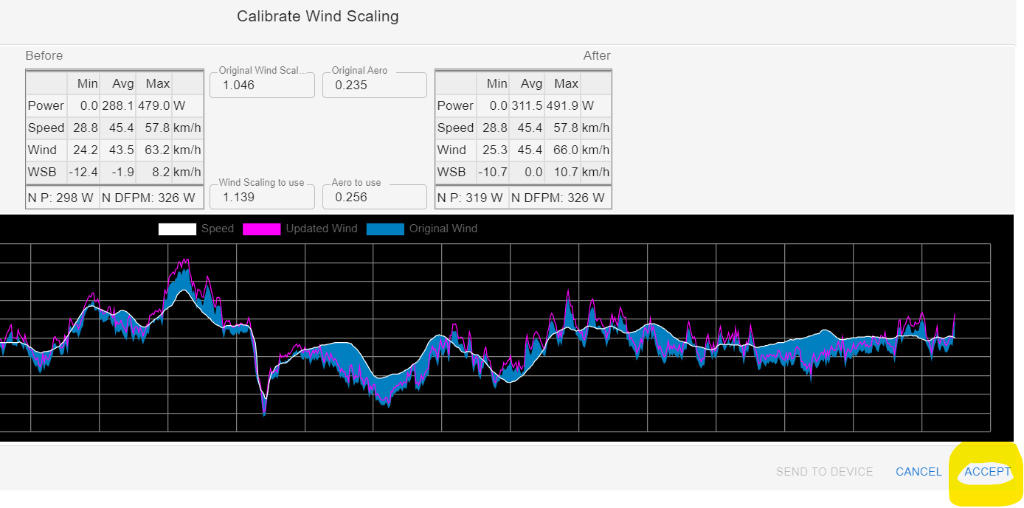The height and width of the screenshot is (508, 1024).
Task: Click the After section label
Action: tap(596, 56)
